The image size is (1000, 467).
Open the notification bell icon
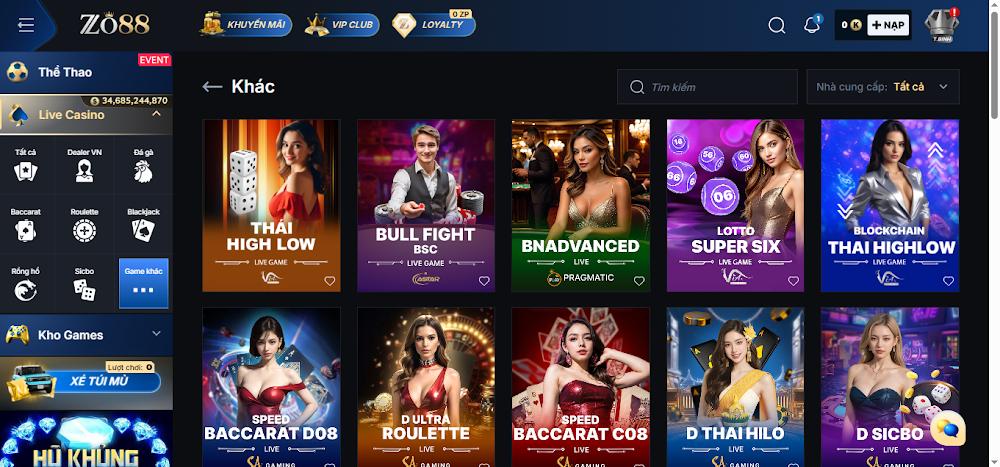tap(812, 25)
